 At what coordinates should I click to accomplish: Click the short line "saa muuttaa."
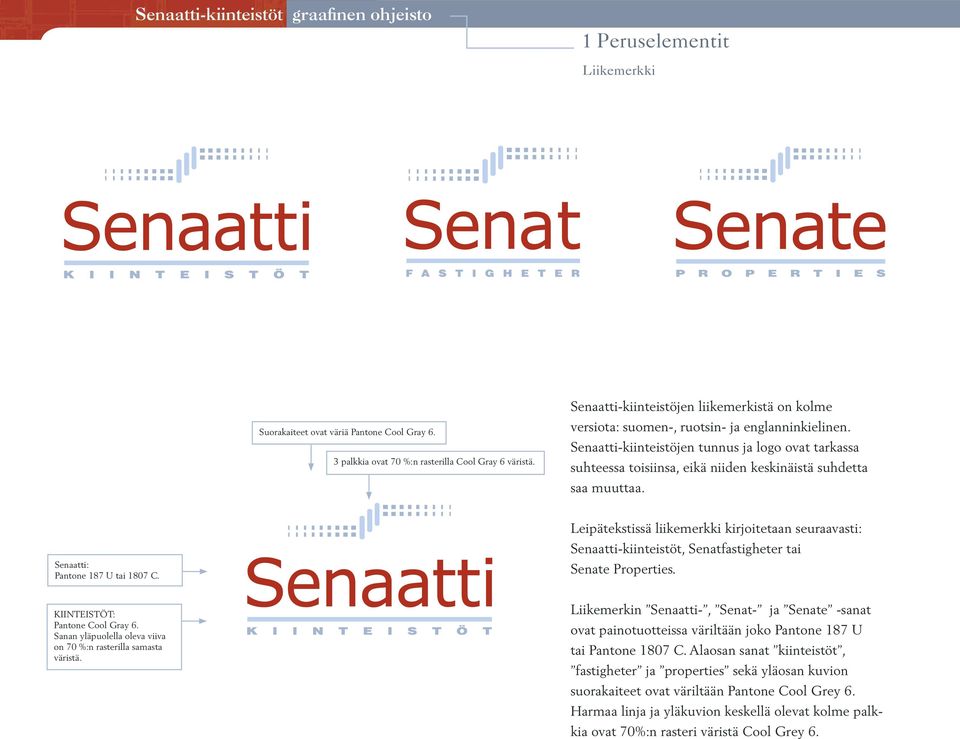pos(607,488)
